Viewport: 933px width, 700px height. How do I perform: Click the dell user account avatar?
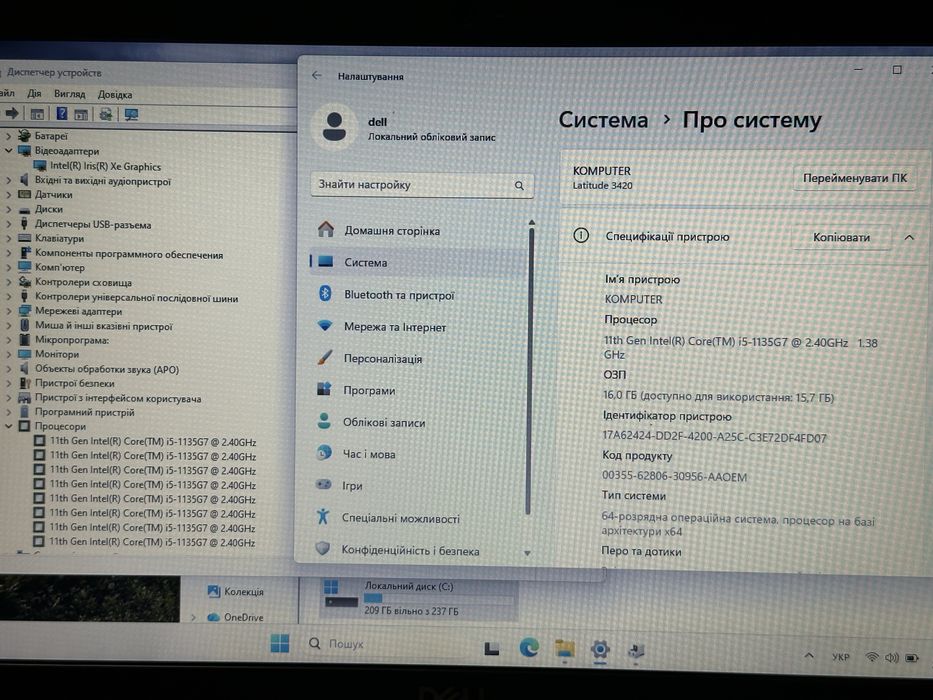pos(334,126)
